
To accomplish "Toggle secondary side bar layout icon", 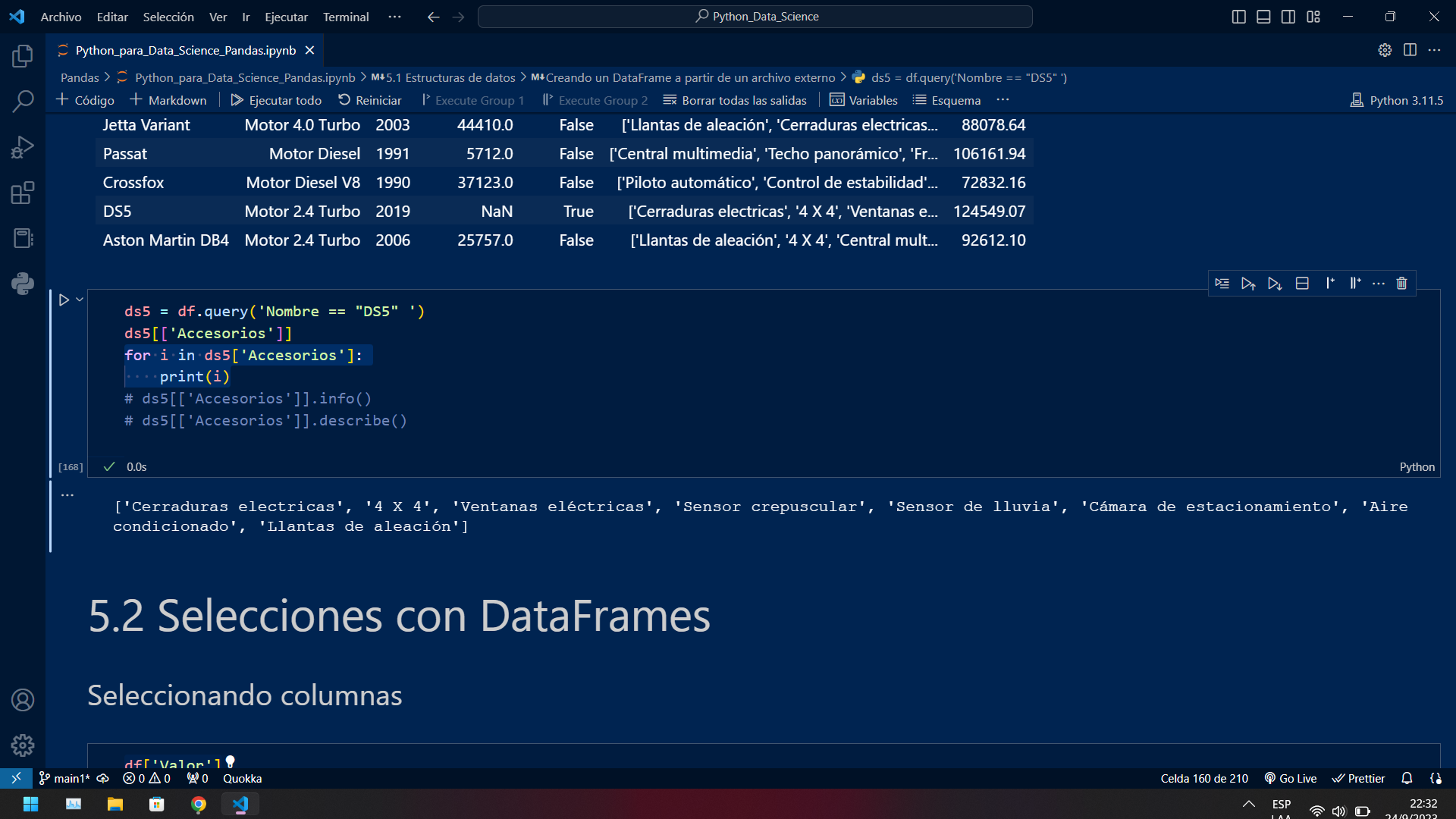I will (x=1288, y=17).
